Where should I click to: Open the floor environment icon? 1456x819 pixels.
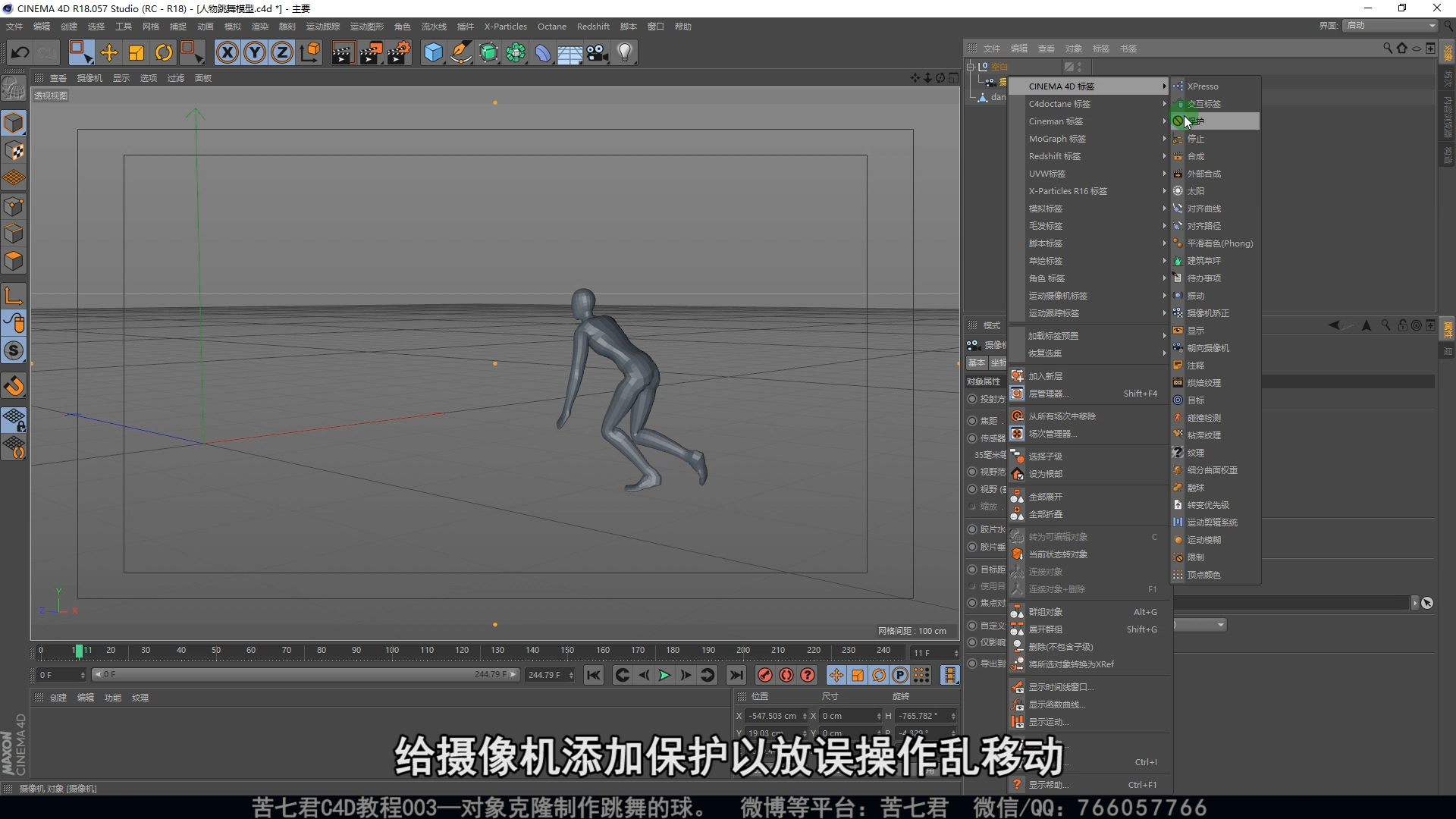570,53
